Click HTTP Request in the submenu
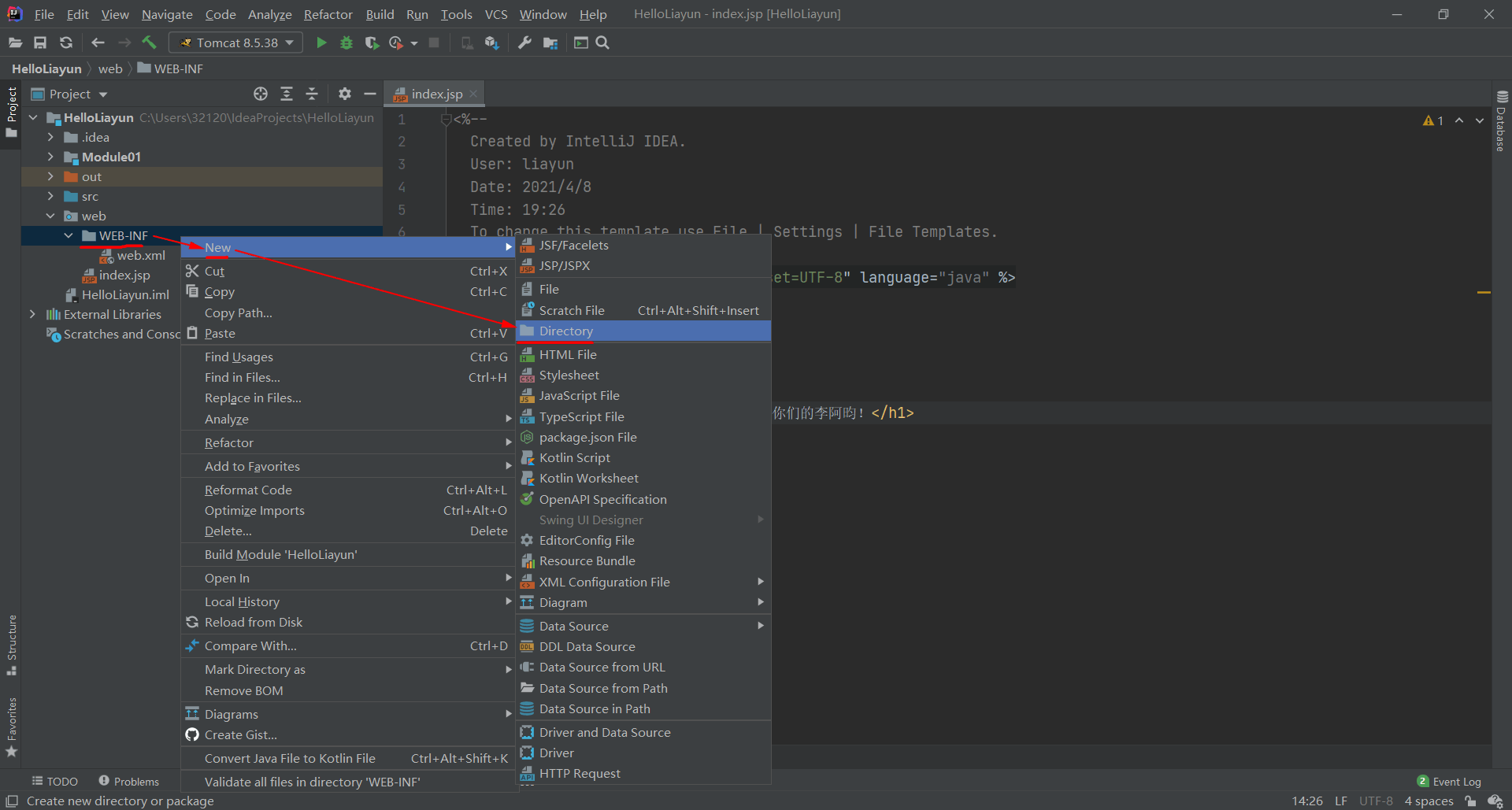1512x810 pixels. pyautogui.click(x=643, y=773)
